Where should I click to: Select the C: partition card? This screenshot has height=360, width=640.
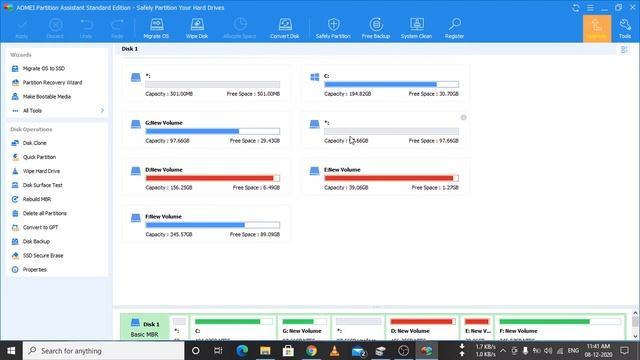tap(385, 83)
